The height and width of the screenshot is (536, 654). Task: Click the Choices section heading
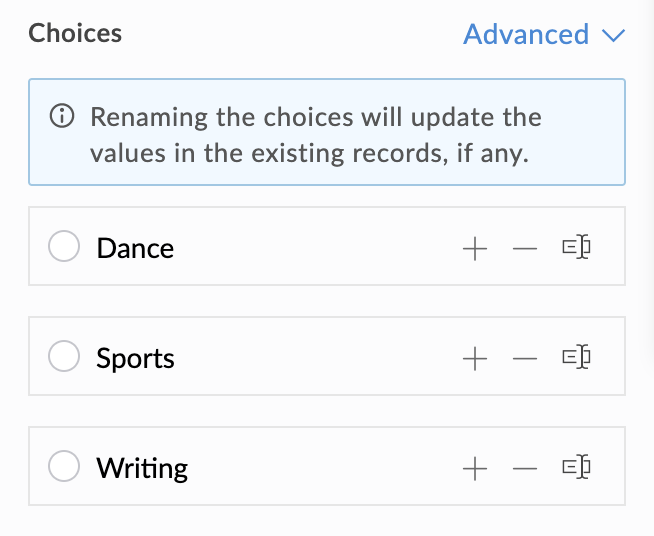(x=75, y=33)
